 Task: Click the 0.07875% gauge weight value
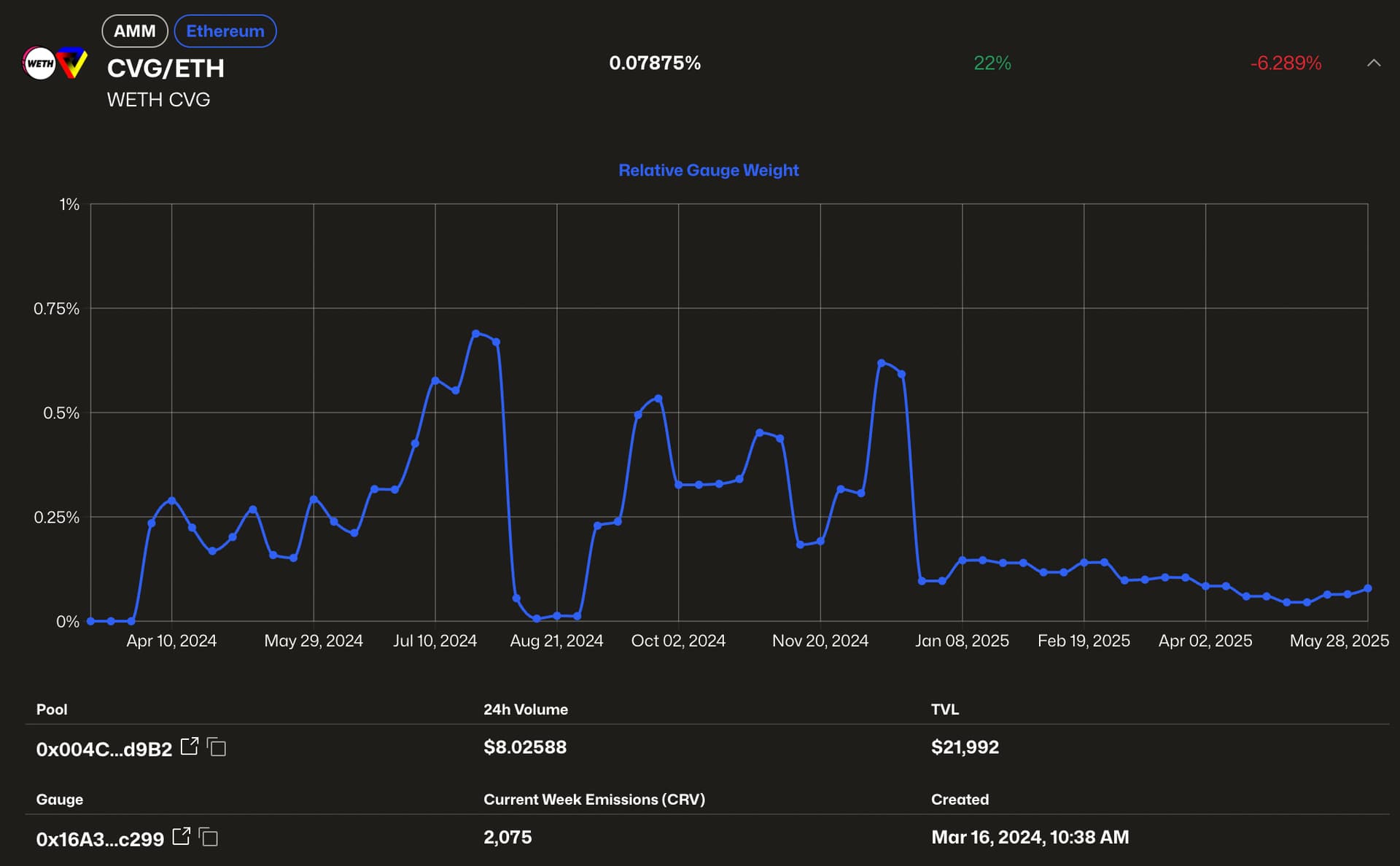tap(655, 63)
